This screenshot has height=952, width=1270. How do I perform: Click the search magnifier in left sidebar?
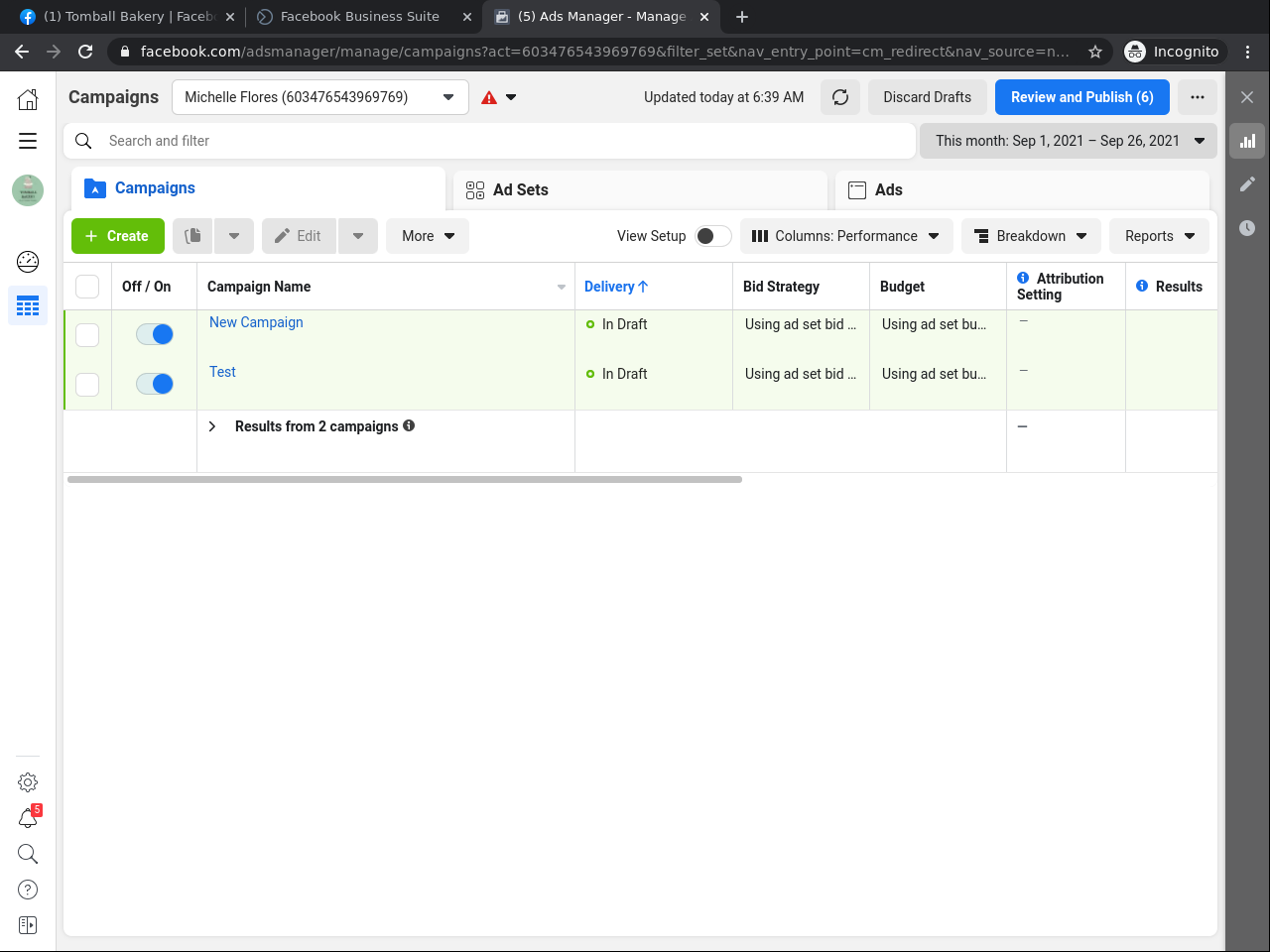click(28, 854)
